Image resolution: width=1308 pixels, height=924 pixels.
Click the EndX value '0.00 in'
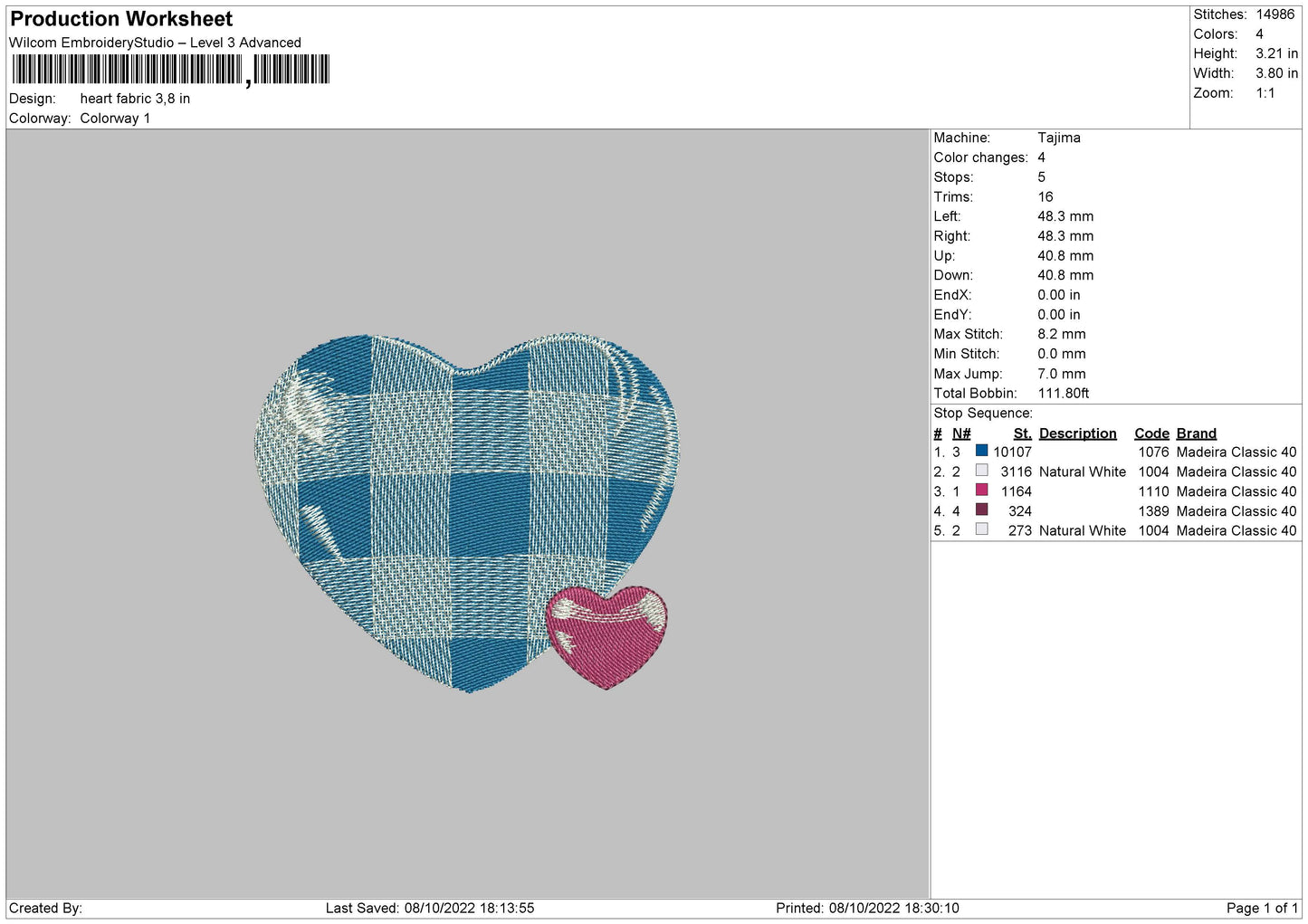1058,295
